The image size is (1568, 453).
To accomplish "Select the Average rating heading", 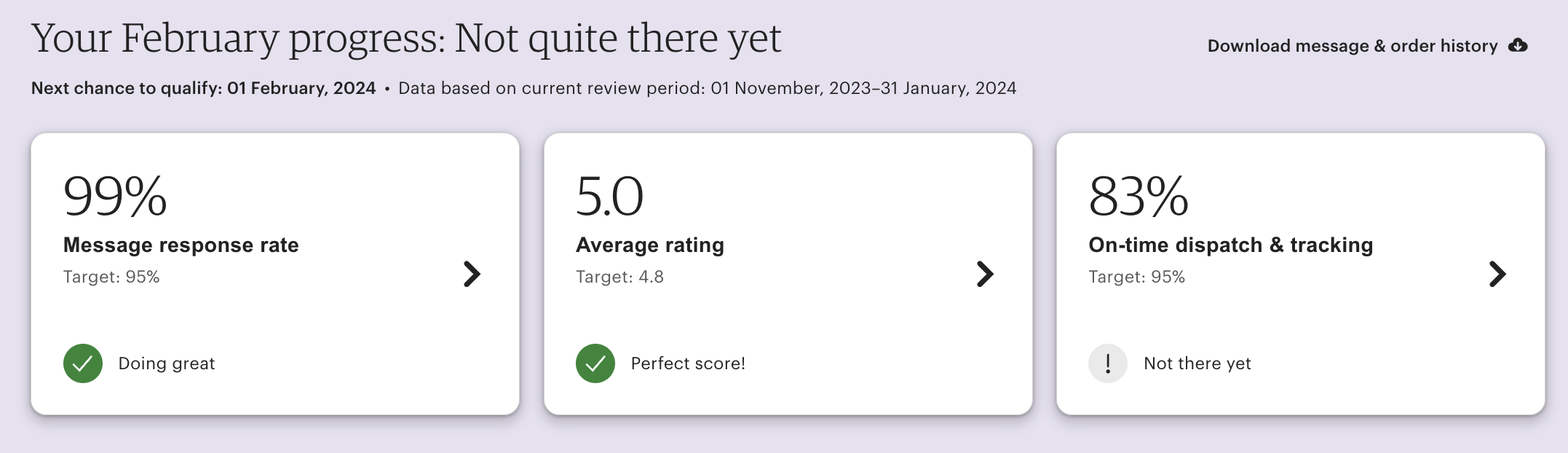I will pyautogui.click(x=650, y=245).
